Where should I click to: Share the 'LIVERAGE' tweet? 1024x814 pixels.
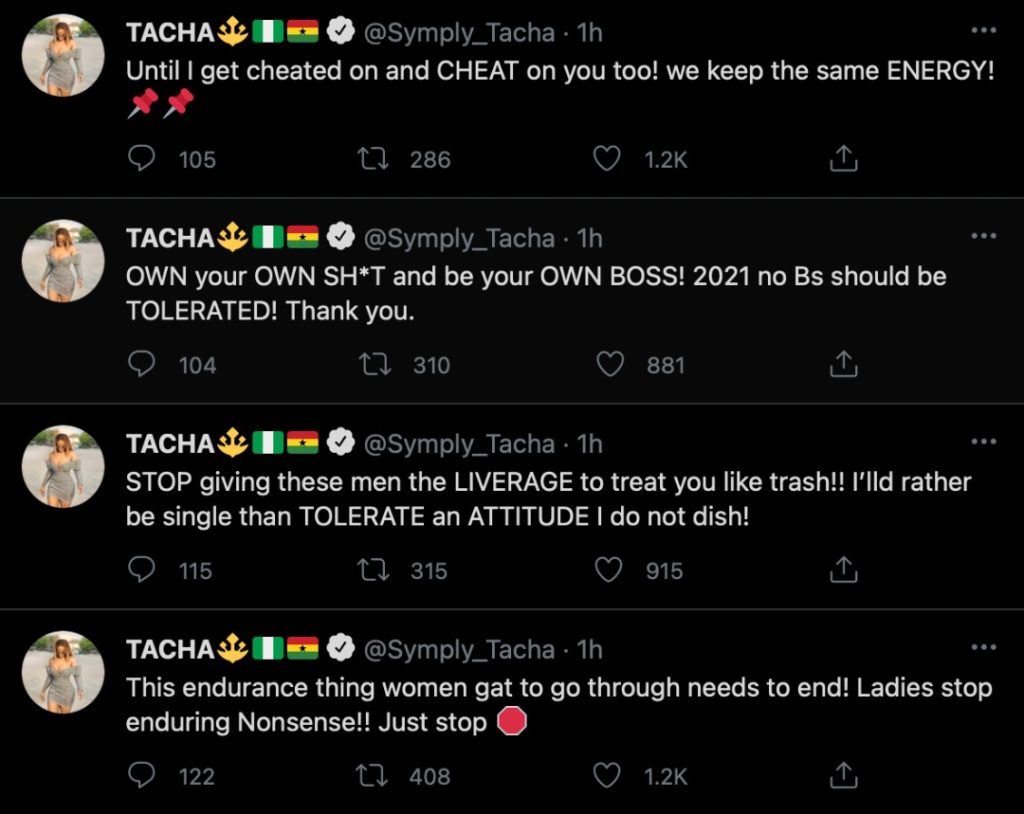pos(844,570)
